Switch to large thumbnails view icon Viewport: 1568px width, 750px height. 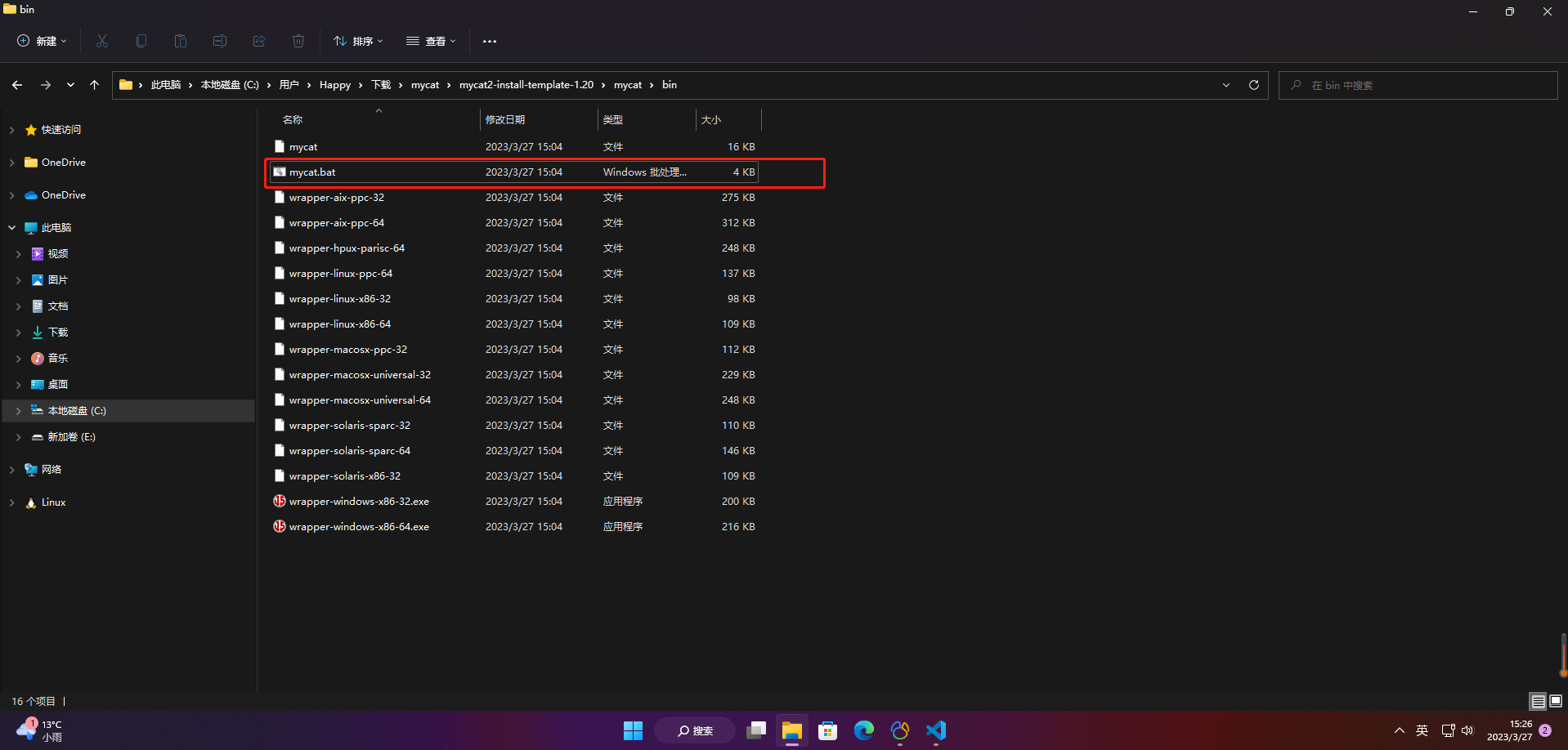click(1556, 701)
